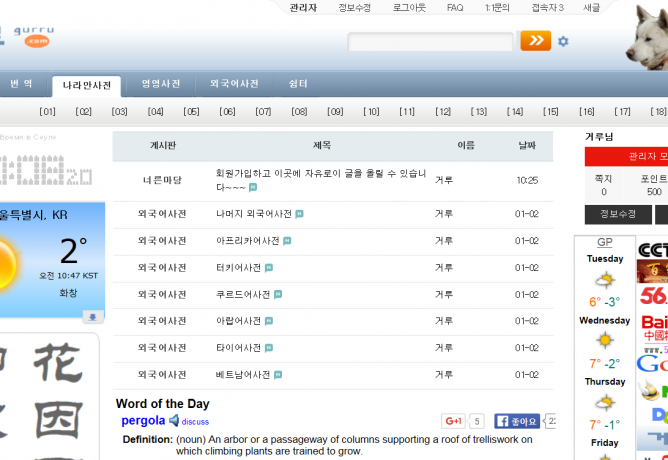This screenshot has width=668, height=460.
Task: Select sub-menu item [15]
Action: click(551, 112)
